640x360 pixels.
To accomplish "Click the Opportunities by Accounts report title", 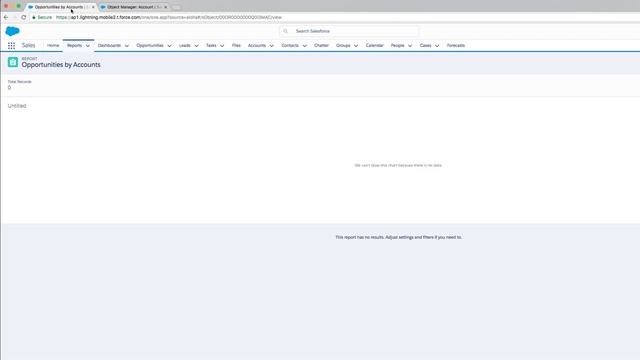I will pos(61,65).
